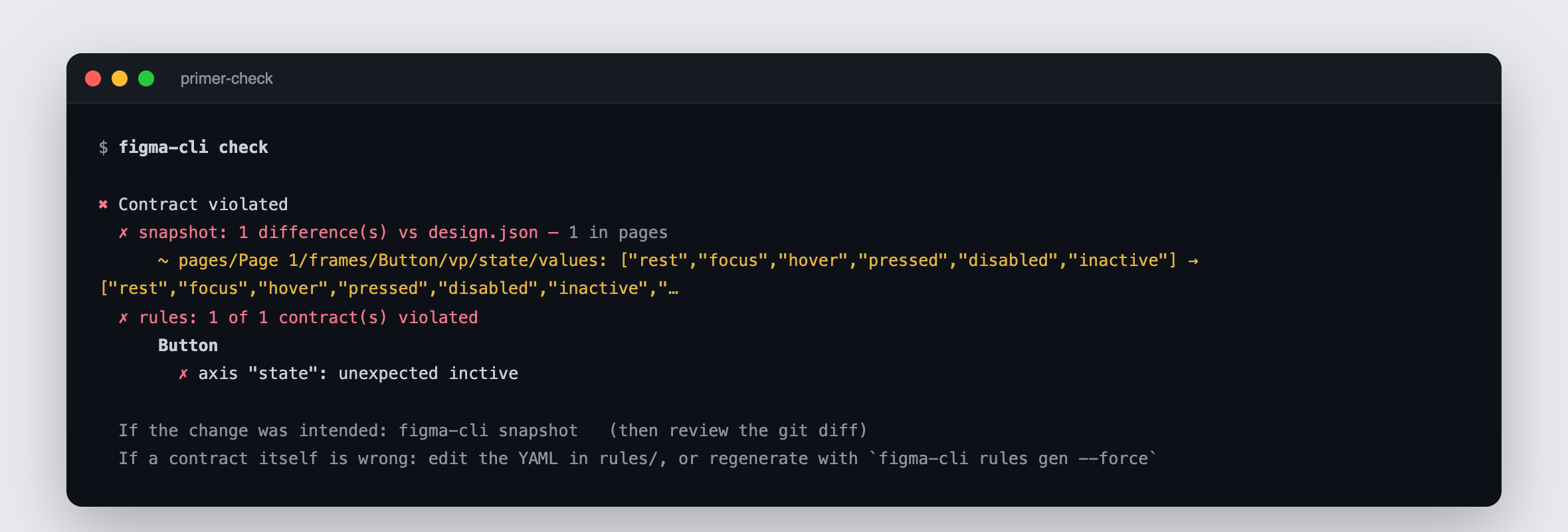Click the figma-cli snapshot suggestion text

[488, 430]
